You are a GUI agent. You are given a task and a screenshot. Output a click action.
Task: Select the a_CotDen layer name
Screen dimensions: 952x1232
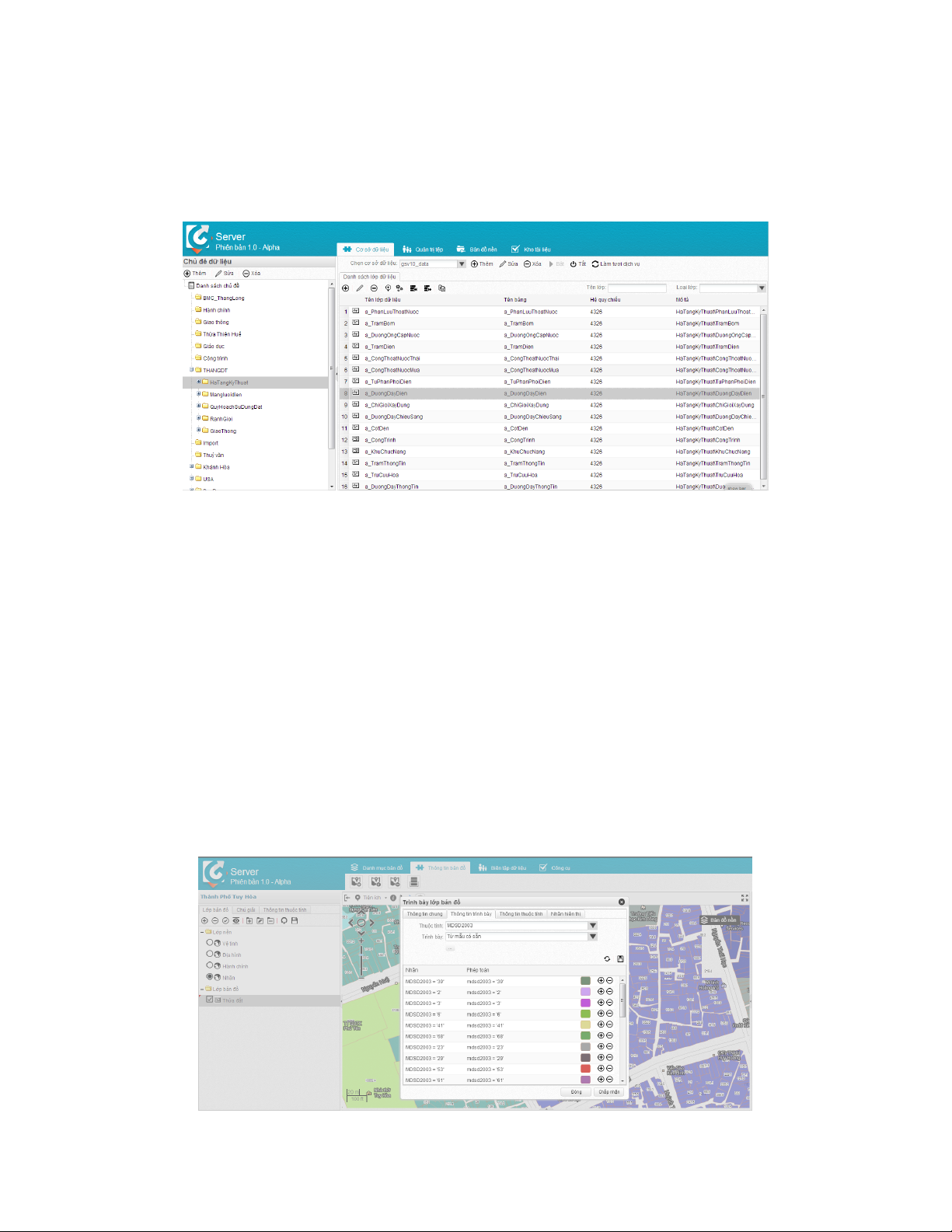[377, 428]
